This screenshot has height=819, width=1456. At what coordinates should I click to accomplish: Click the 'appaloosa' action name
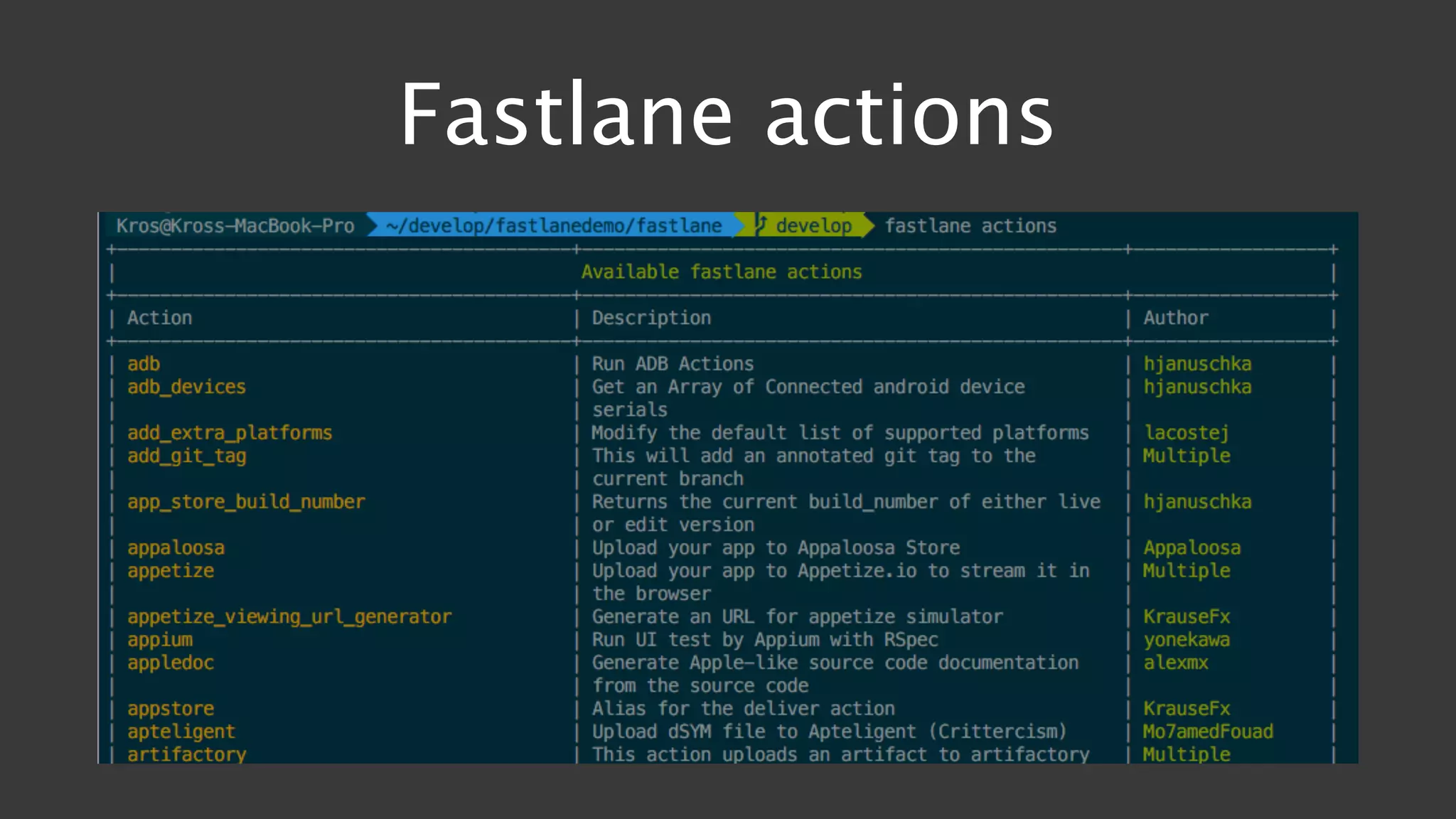[x=176, y=548]
